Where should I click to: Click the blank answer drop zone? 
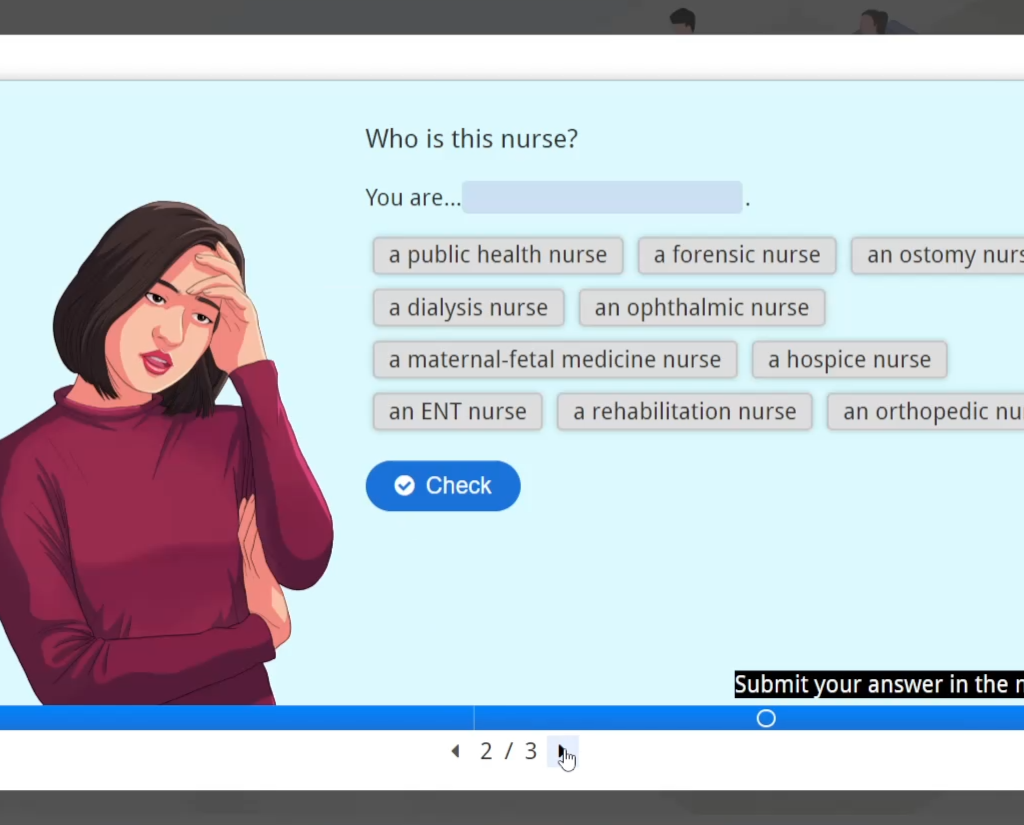[x=601, y=197]
